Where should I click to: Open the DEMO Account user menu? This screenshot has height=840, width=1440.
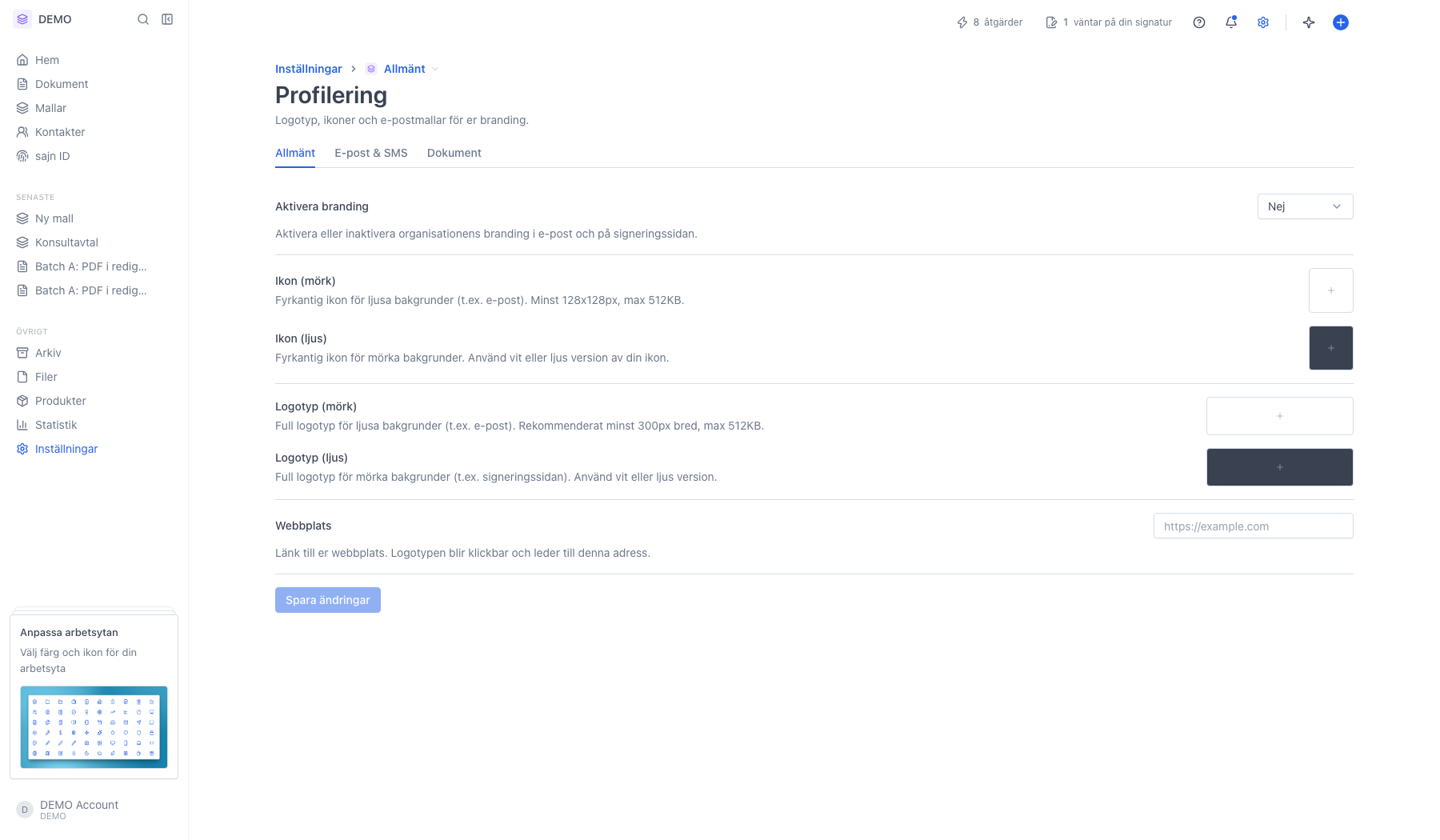click(68, 810)
